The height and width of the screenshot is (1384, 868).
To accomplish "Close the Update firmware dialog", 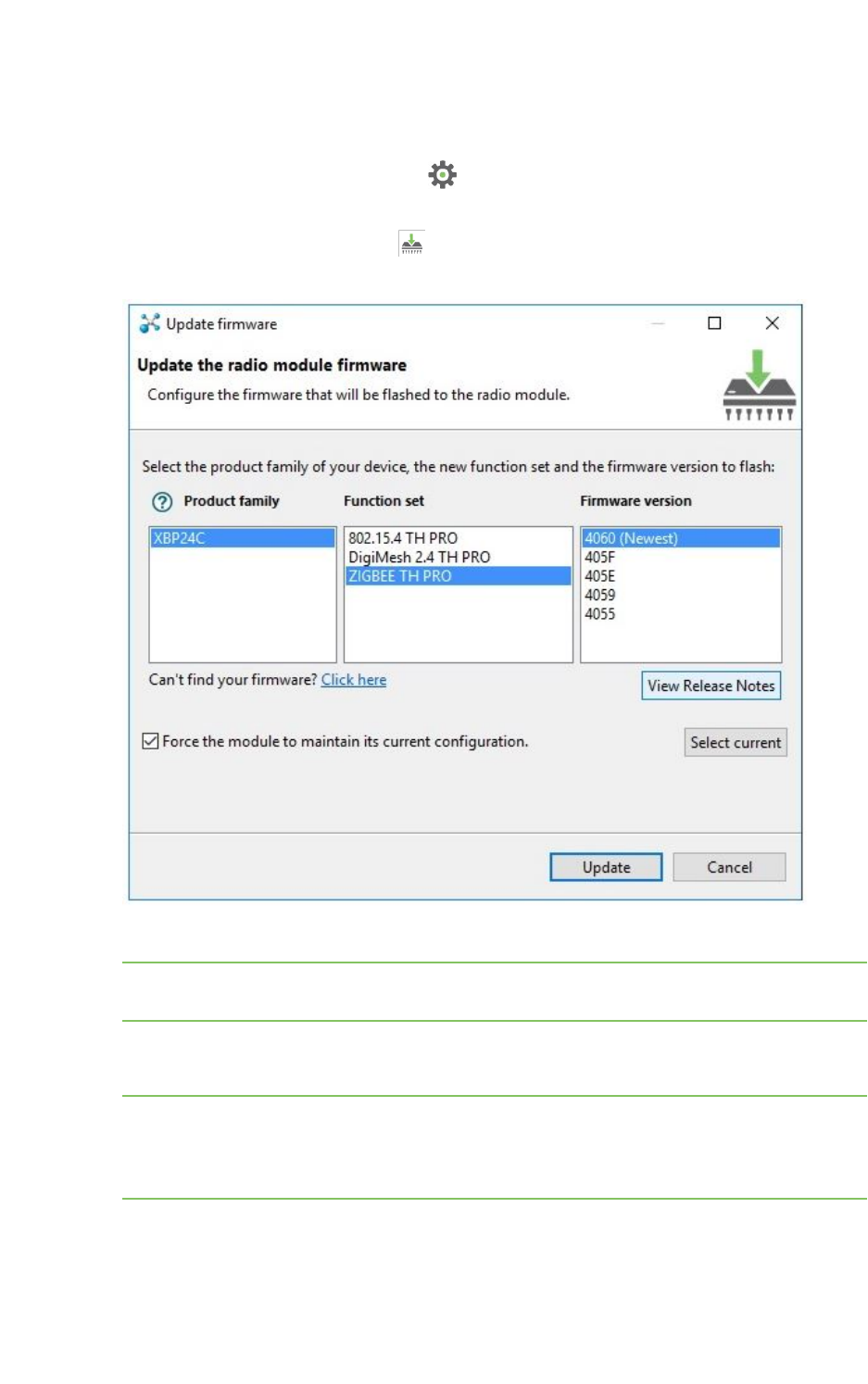I will pos(772,323).
